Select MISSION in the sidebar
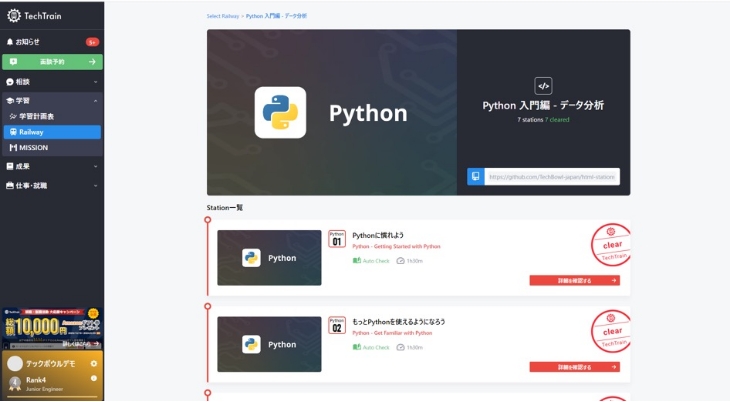The image size is (730, 402). (x=52, y=148)
